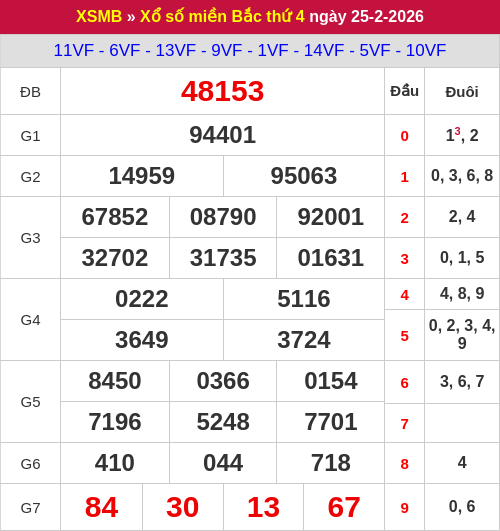Screen dimensions: 500x531
Task: Click the tail values '0, 3, 6, 8'
Action: pyautogui.click(x=462, y=175)
